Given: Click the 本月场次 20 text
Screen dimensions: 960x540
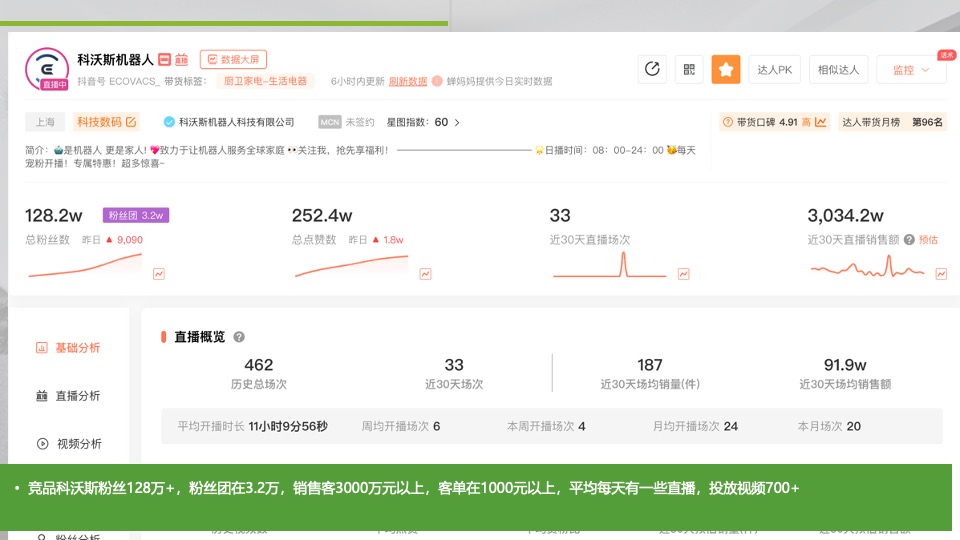Looking at the screenshot, I should (x=829, y=426).
